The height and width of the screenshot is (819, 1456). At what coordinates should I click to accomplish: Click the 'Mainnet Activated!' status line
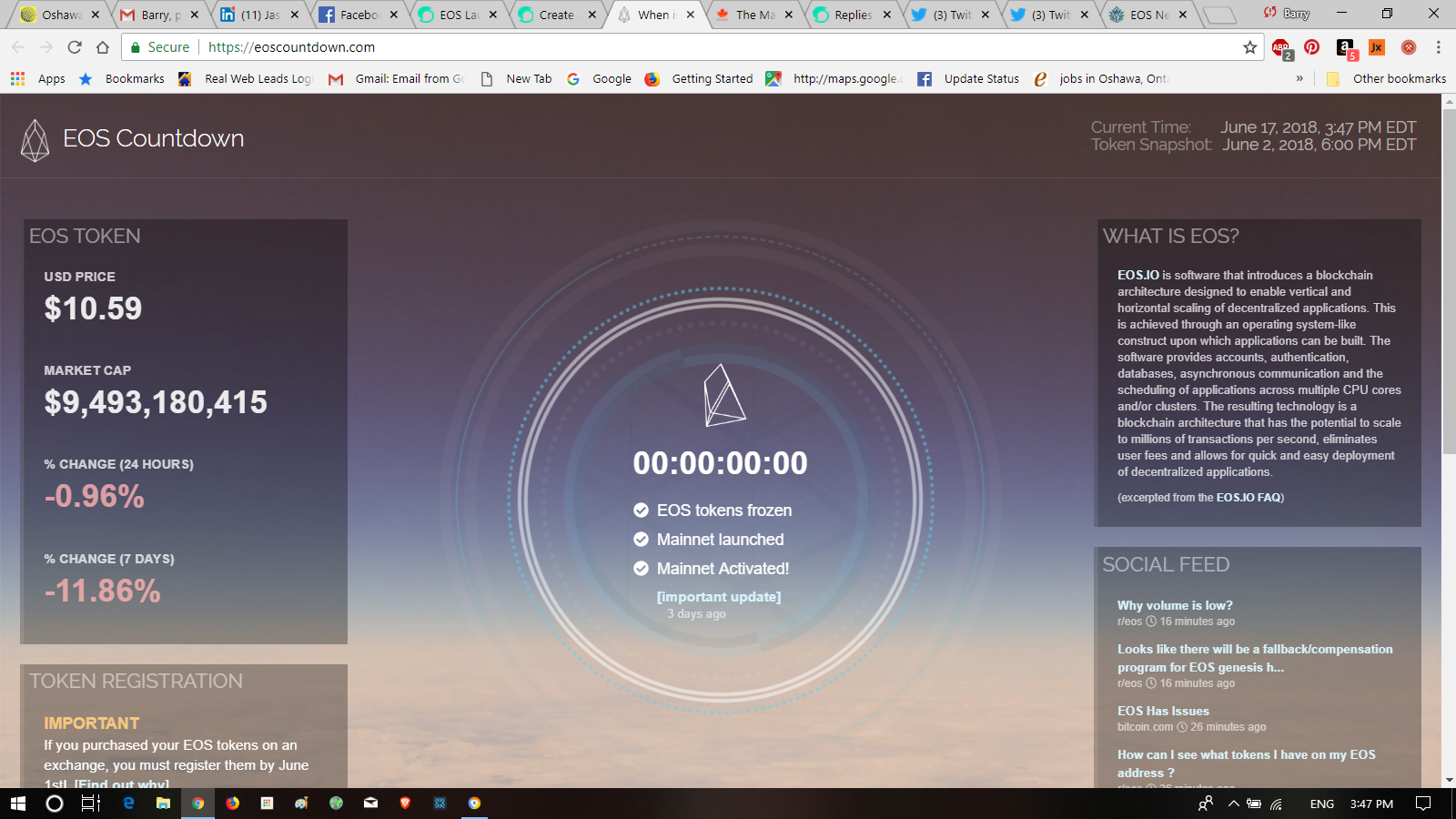(712, 569)
